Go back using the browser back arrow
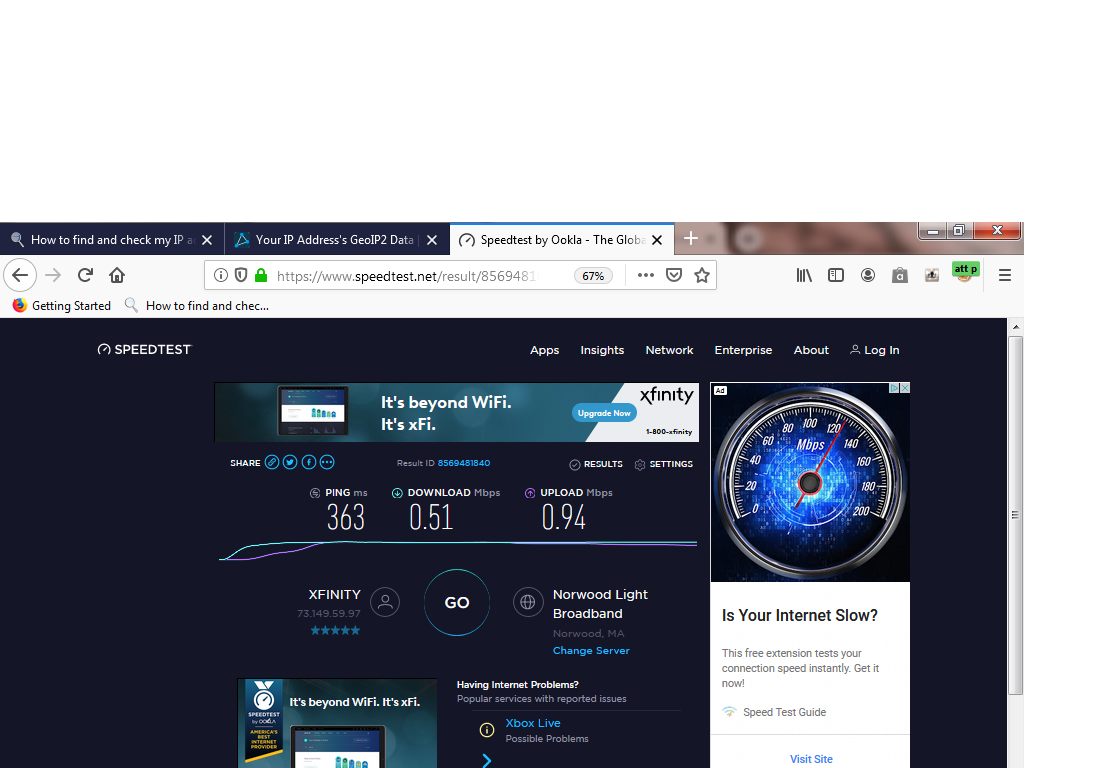1094x768 pixels. 20,276
